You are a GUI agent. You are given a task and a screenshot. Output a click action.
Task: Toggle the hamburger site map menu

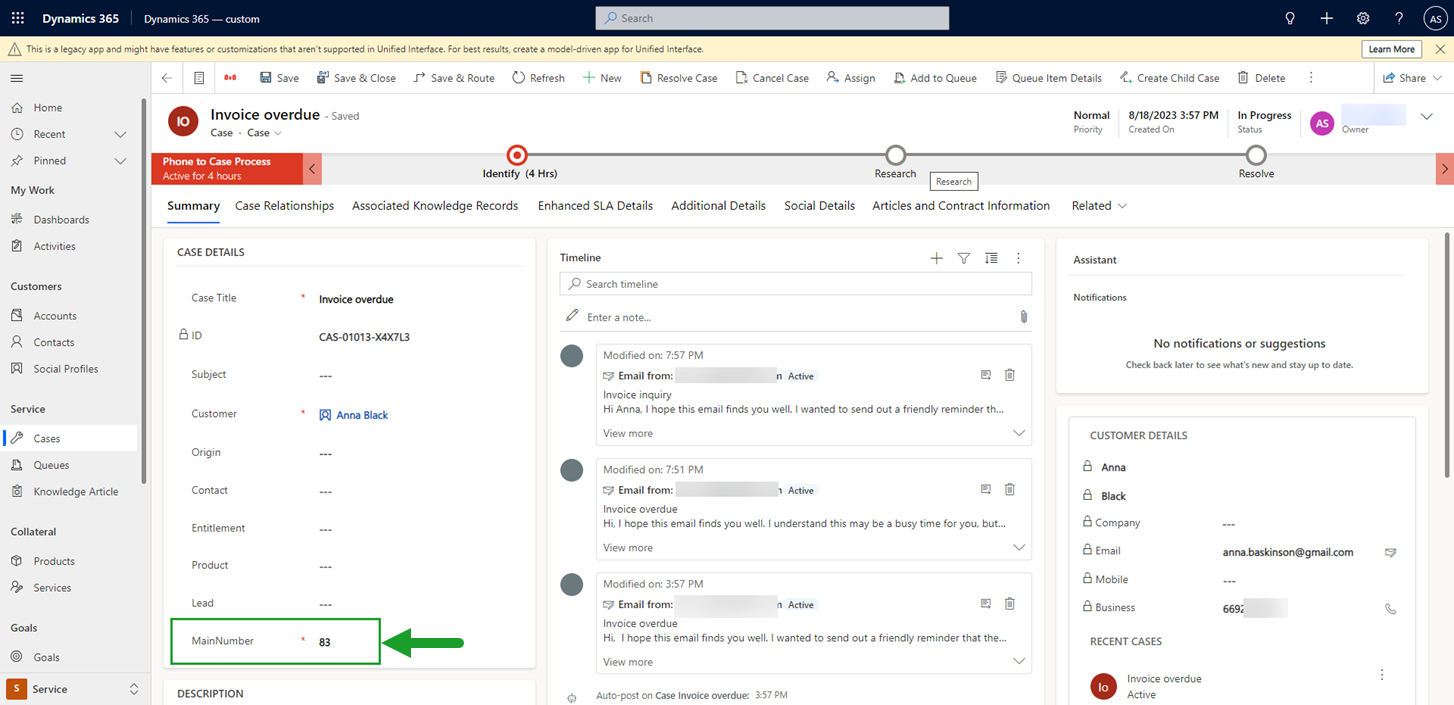pos(17,78)
